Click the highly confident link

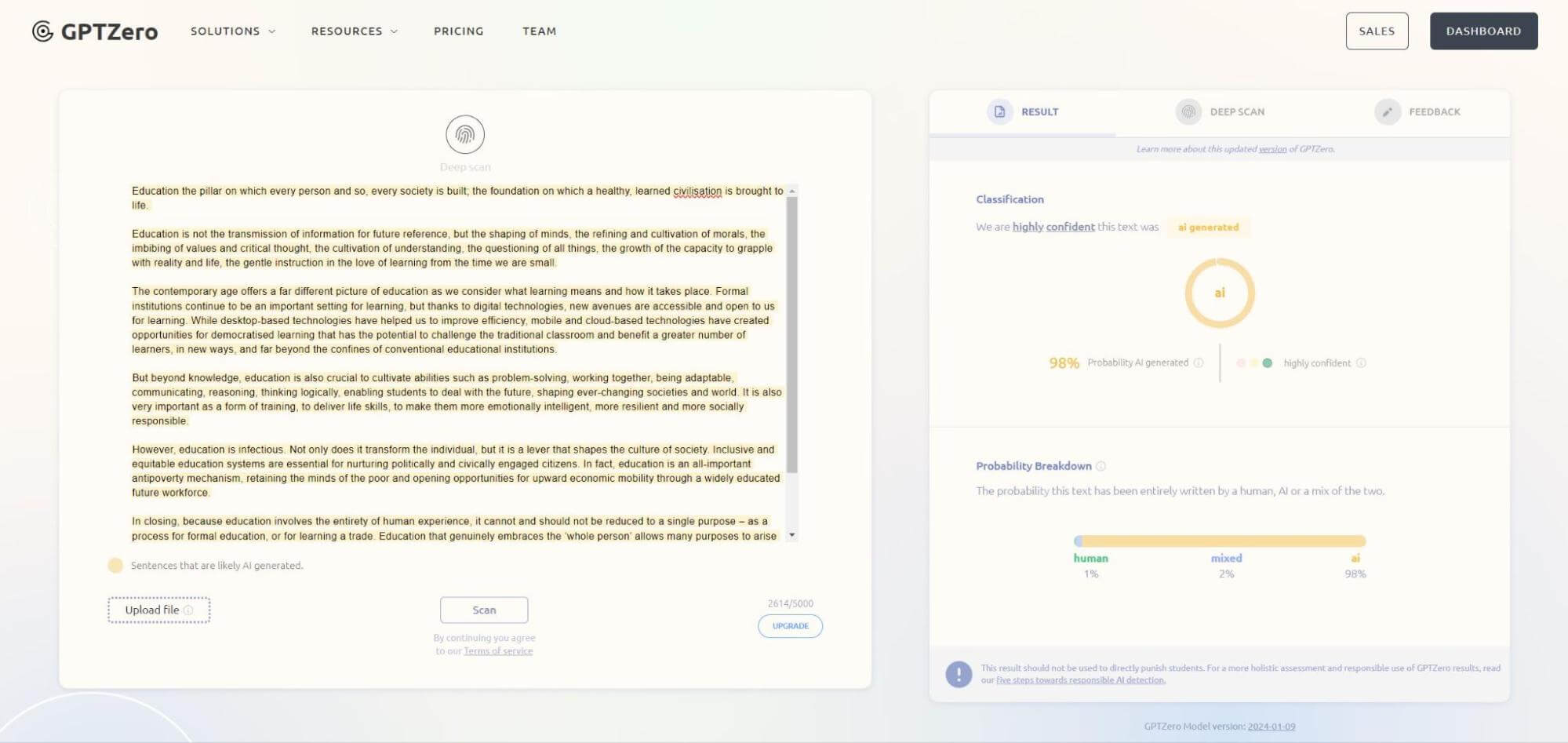point(1053,227)
